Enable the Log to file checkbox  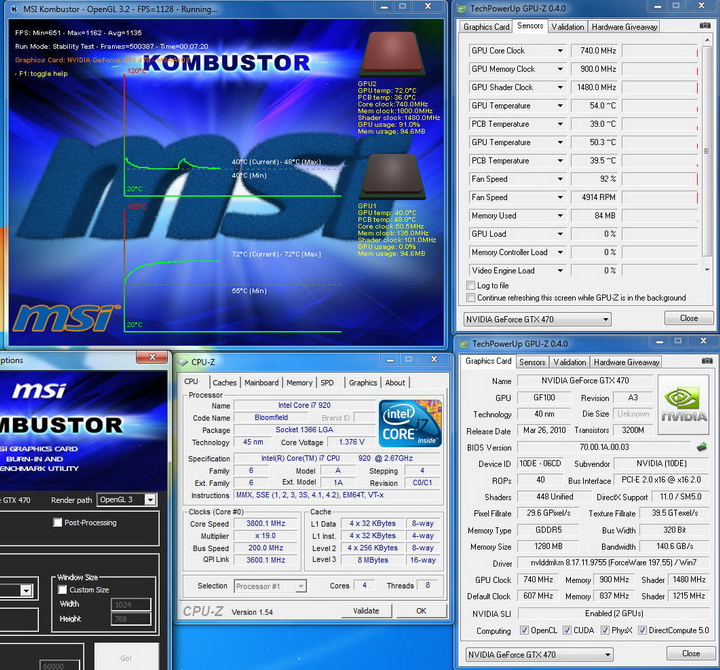click(x=470, y=285)
